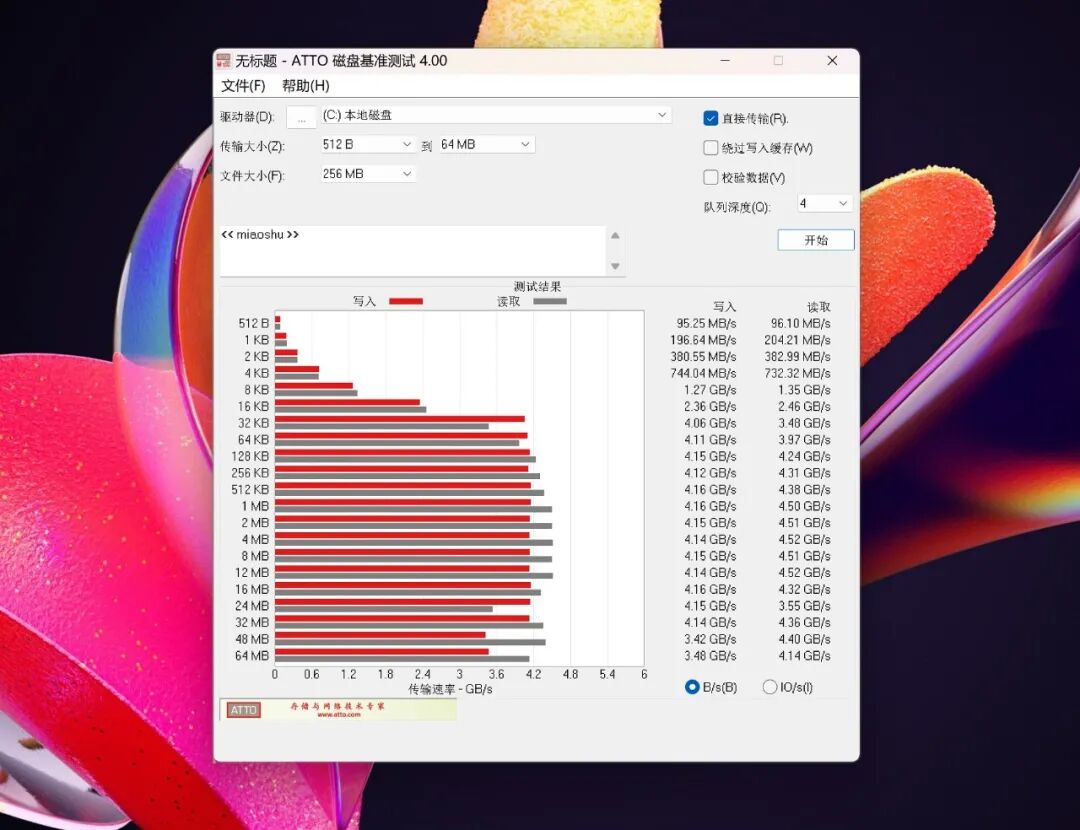The height and width of the screenshot is (830, 1080).
Task: Click the 732.32 MB/s read result
Action: click(798, 373)
